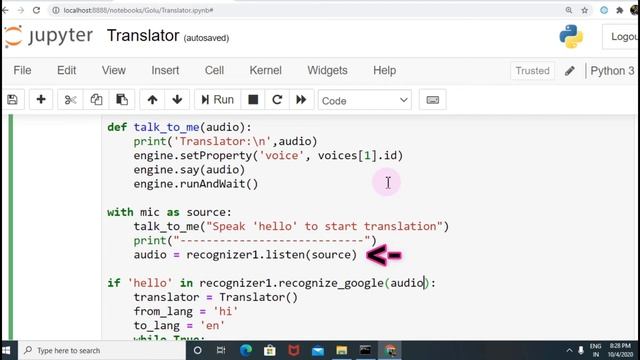Click the 'with mic as source:' line
The height and width of the screenshot is (360, 640).
169,212
